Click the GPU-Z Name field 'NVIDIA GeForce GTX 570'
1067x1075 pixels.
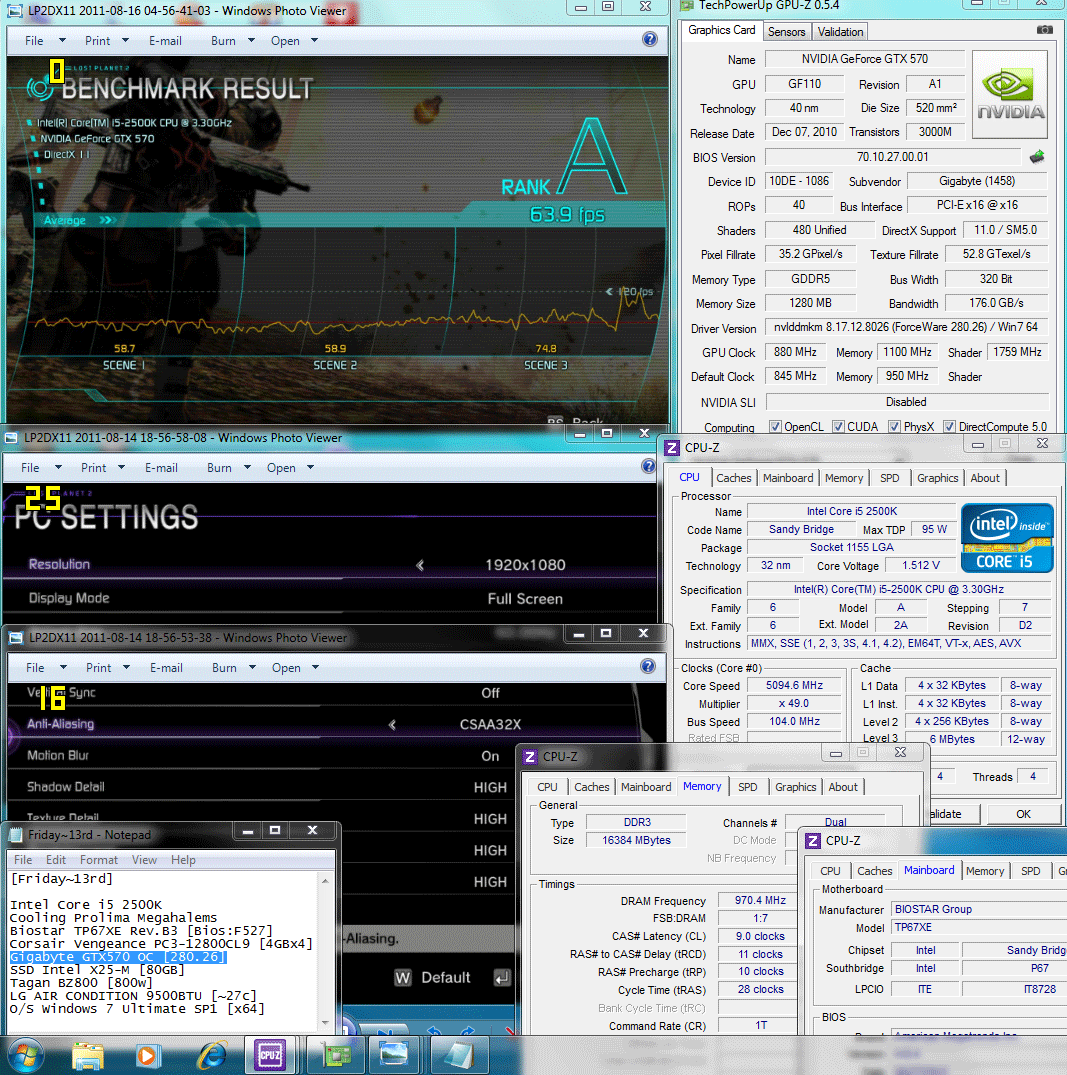[864, 59]
